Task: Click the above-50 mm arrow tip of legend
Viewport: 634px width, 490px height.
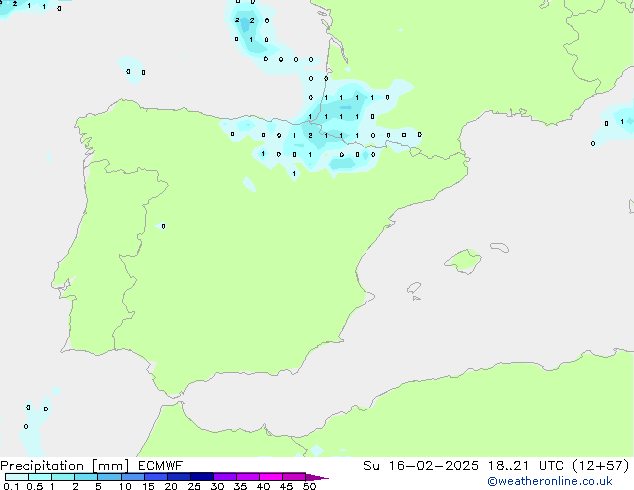Action: point(317,477)
